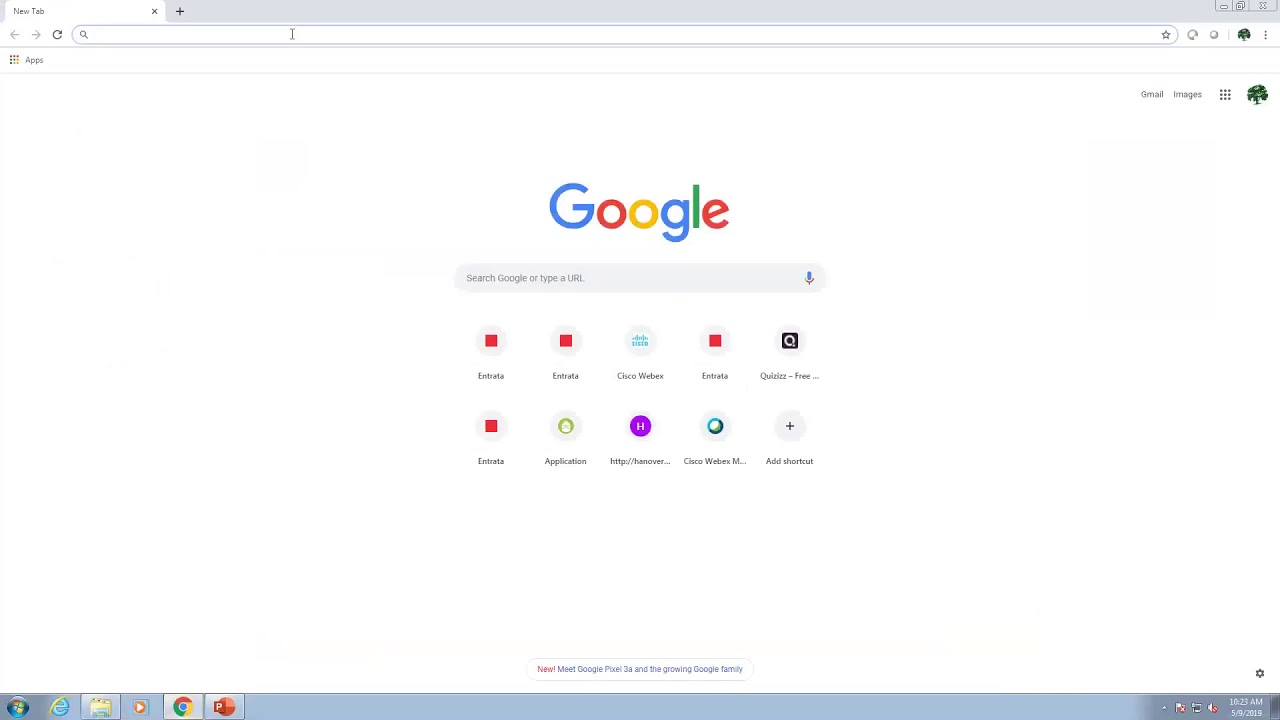Open the Google apps grid launcher
This screenshot has width=1280, height=720.
pos(1225,95)
